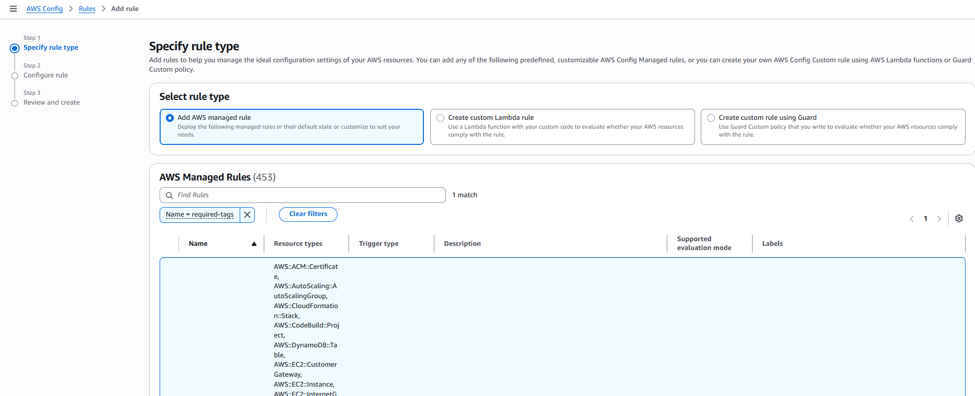Select page 1 in pagination
The width and height of the screenshot is (975, 396).
point(925,219)
